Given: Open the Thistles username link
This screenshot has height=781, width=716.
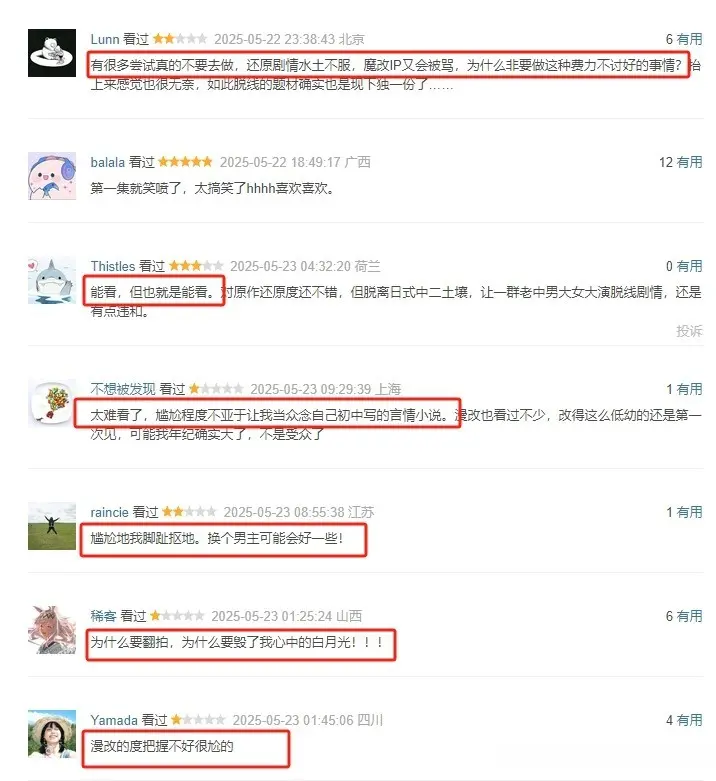Looking at the screenshot, I should point(113,266).
